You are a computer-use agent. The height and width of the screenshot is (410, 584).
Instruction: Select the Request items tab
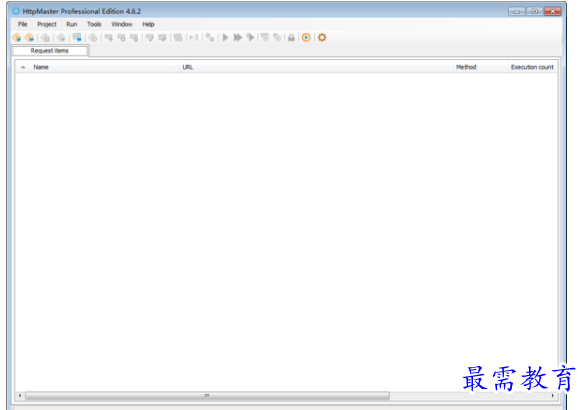coord(50,51)
